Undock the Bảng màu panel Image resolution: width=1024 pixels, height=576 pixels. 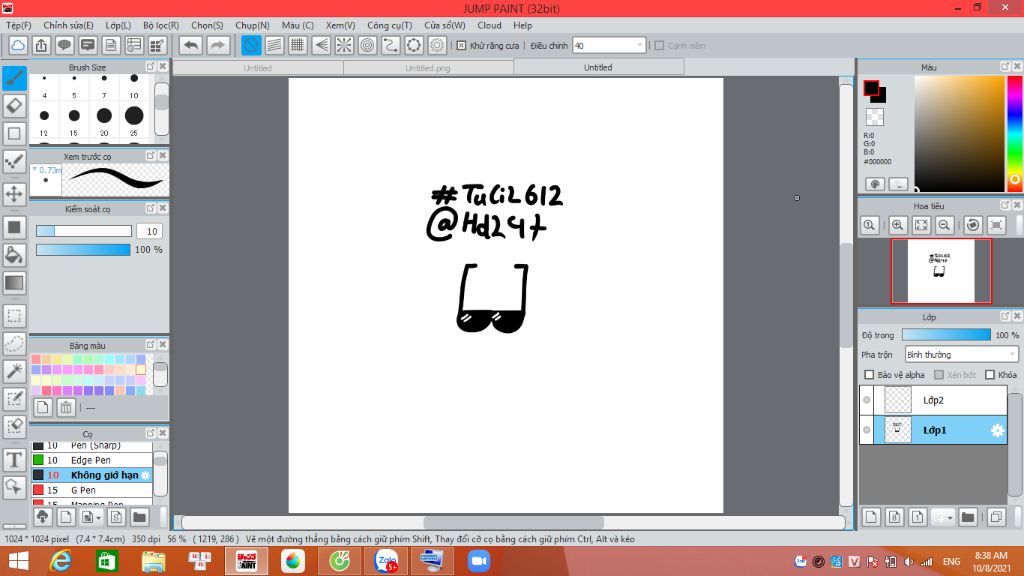tap(151, 345)
